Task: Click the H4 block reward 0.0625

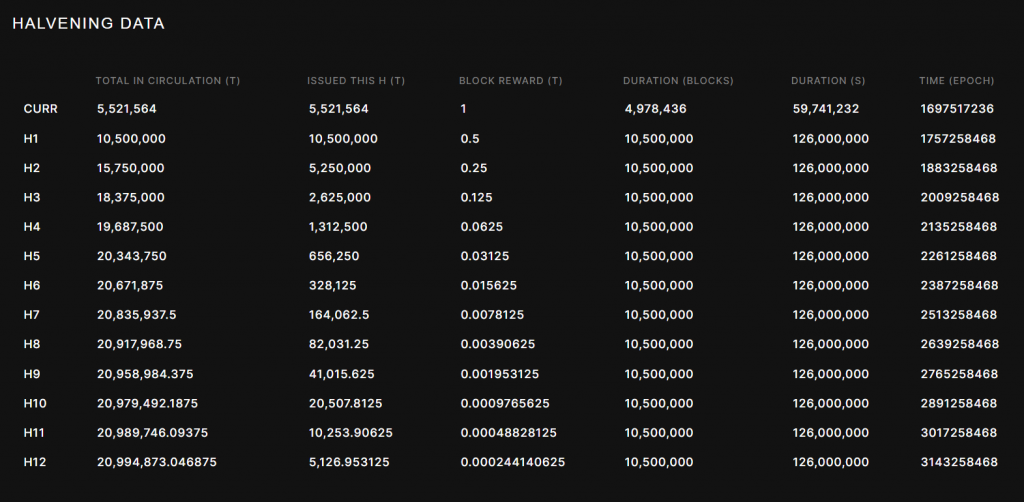Action: coord(482,227)
